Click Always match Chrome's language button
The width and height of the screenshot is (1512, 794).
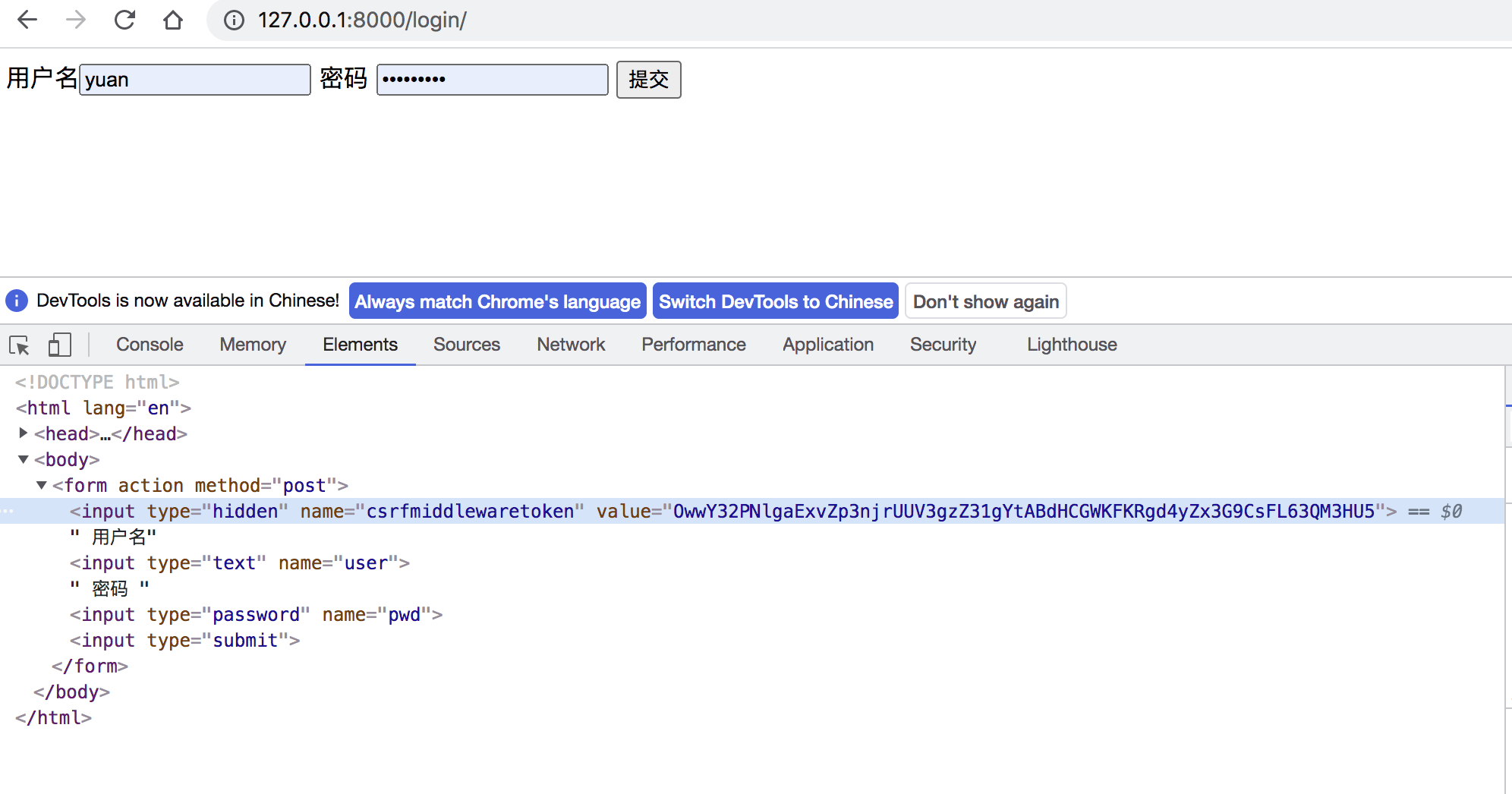click(x=498, y=301)
